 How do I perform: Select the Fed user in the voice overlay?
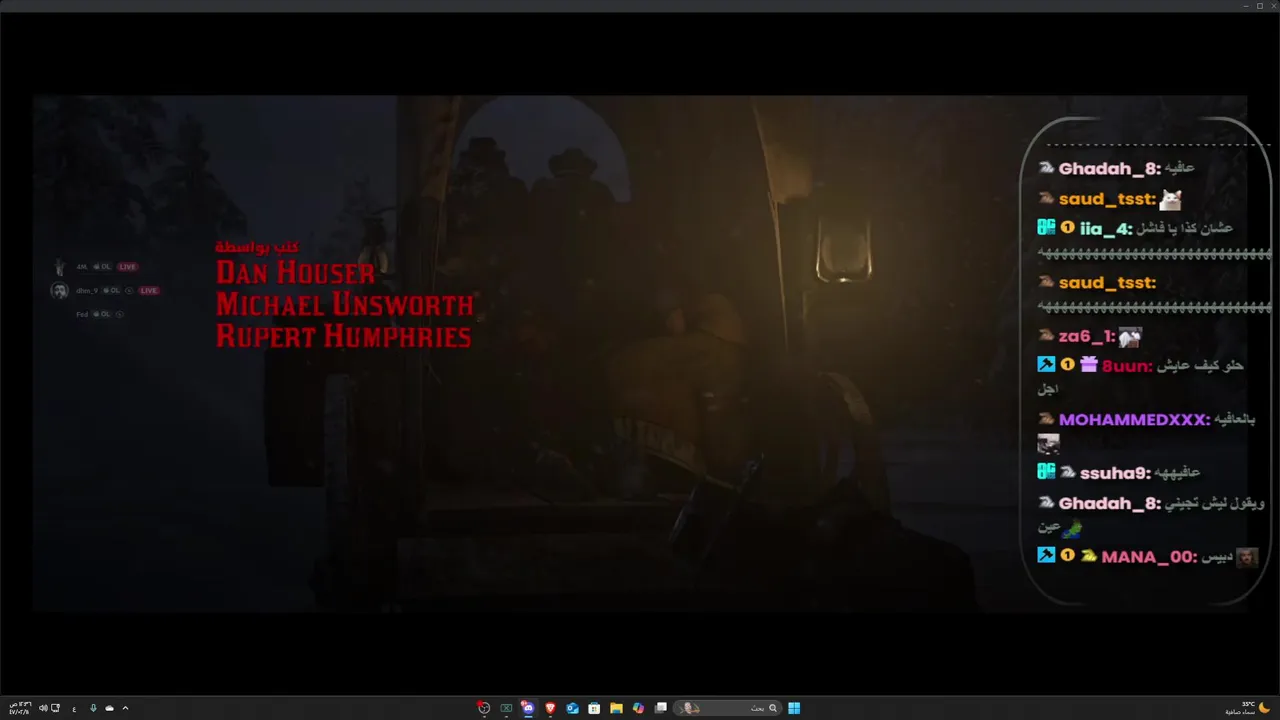82,314
